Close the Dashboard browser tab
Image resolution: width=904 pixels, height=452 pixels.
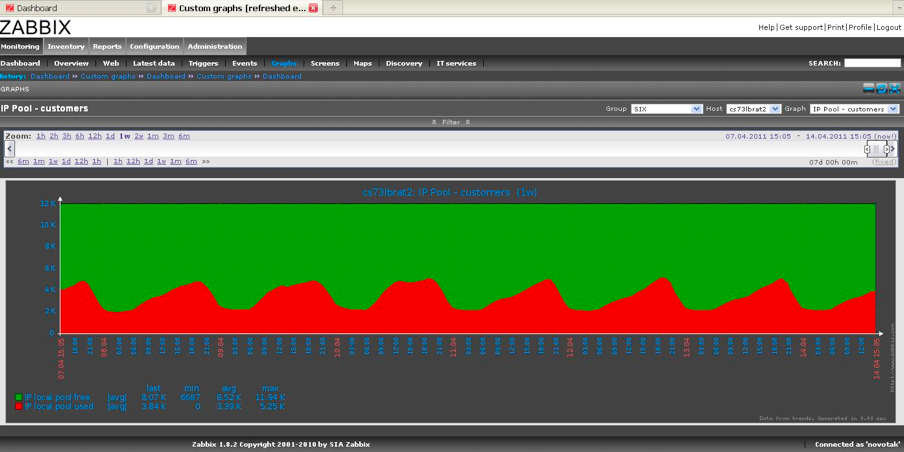click(151, 8)
